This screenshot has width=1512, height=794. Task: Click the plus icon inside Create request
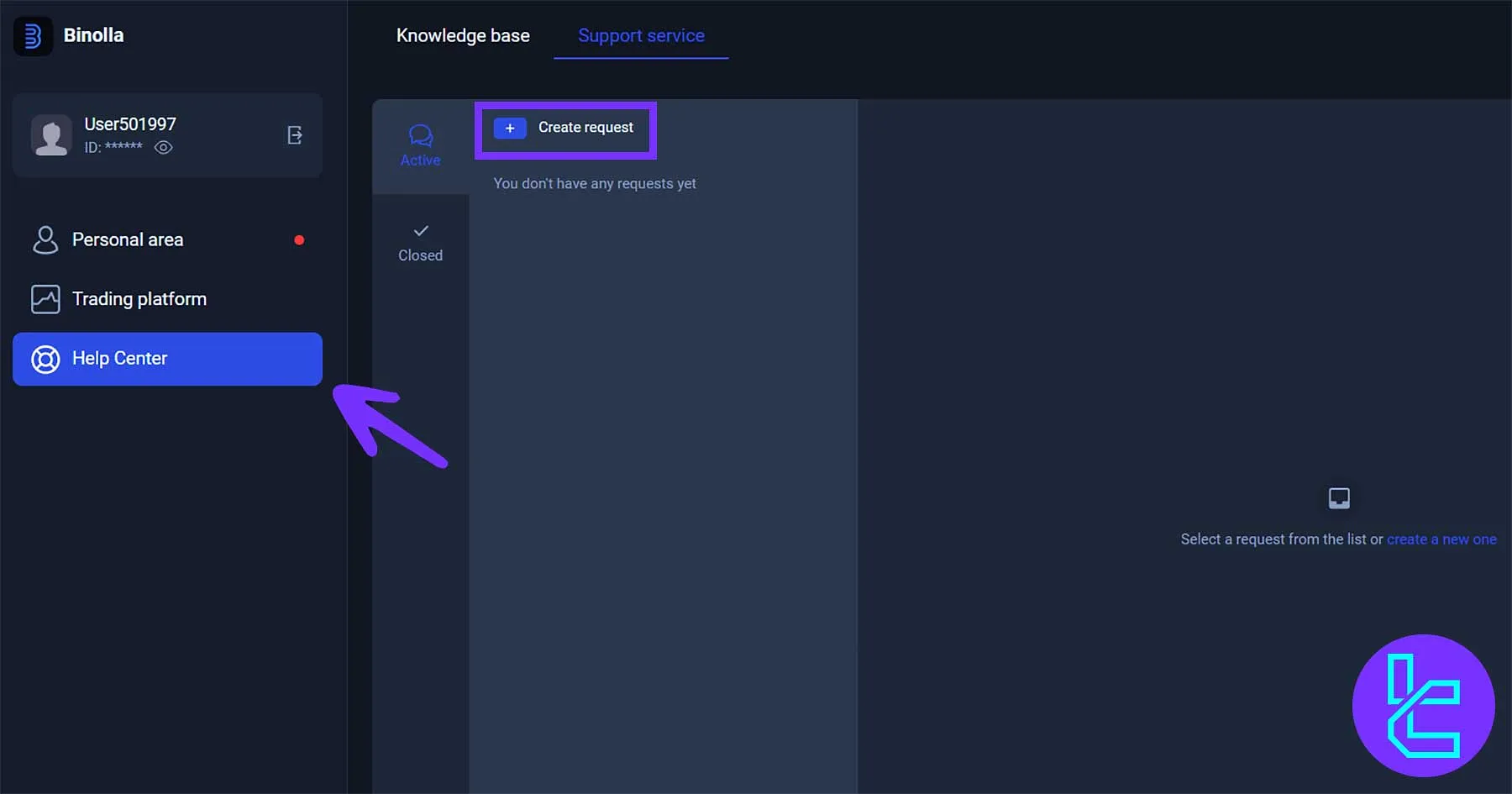pos(510,128)
